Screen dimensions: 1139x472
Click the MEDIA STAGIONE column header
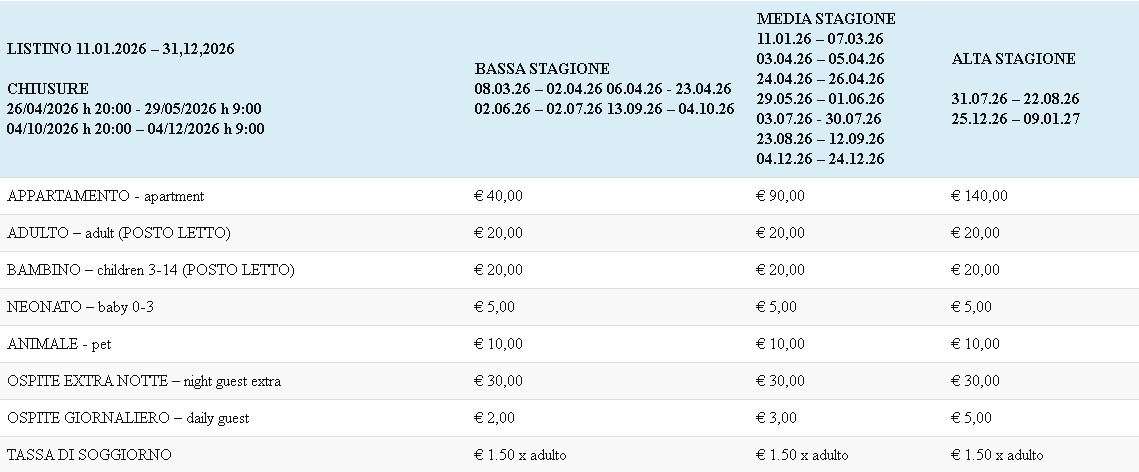(826, 18)
